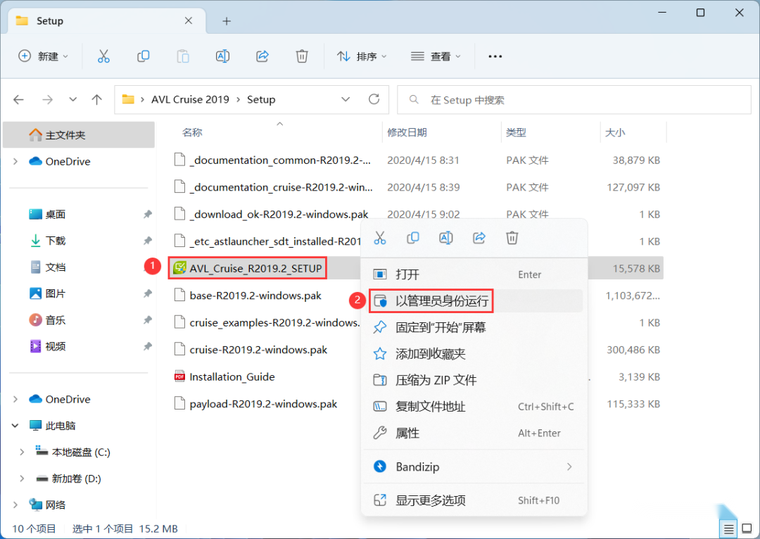Open Bandizip submenu
The width and height of the screenshot is (760, 539).
pyautogui.click(x=474, y=467)
